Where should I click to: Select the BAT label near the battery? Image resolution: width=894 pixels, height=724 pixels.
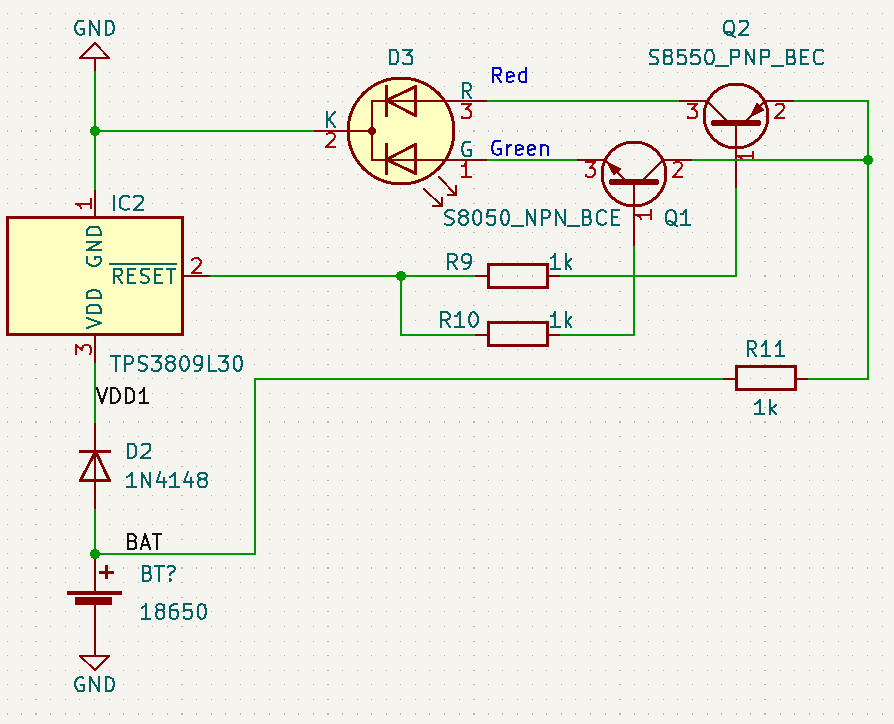[142, 542]
